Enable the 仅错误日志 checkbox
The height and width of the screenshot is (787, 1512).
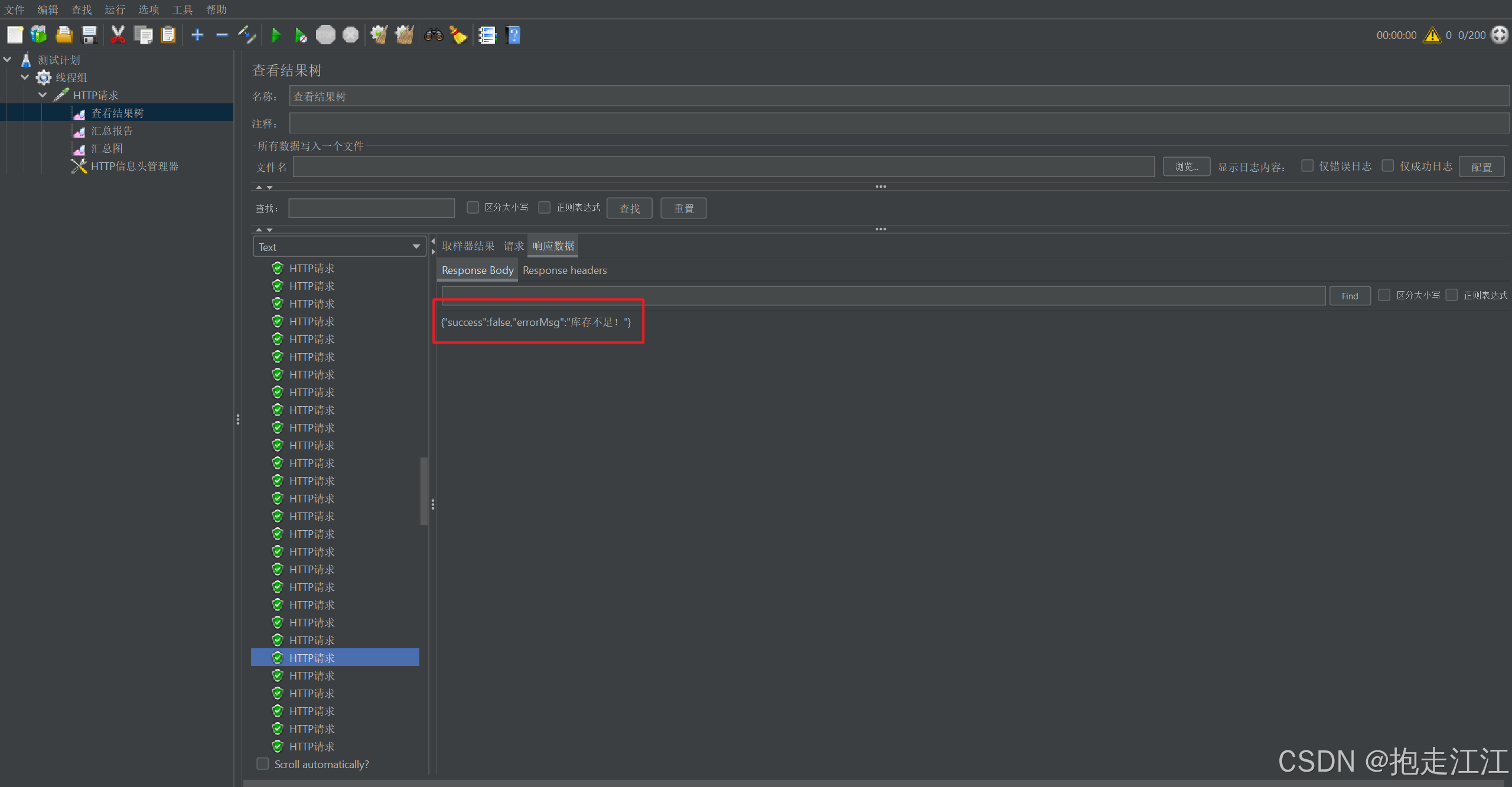(x=1307, y=166)
